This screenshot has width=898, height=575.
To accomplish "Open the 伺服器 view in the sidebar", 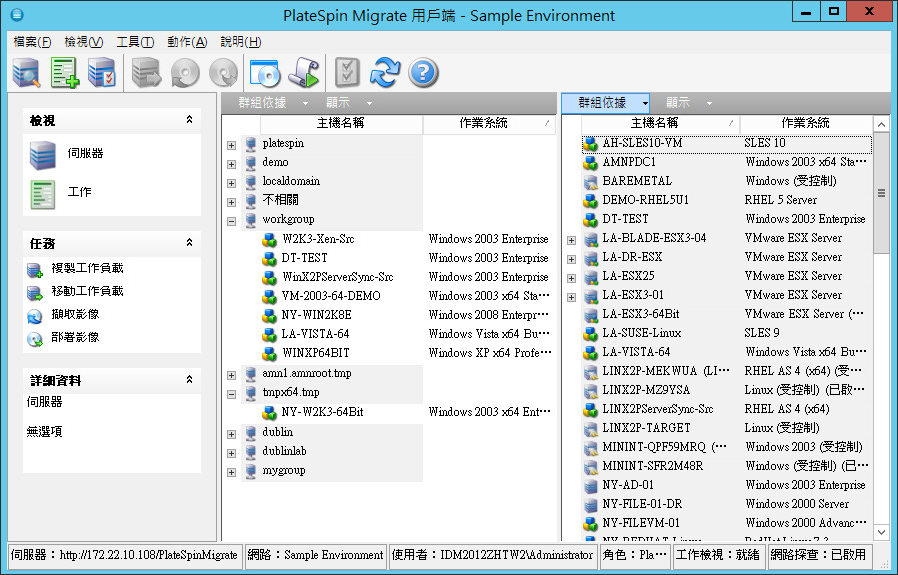I will [85, 154].
